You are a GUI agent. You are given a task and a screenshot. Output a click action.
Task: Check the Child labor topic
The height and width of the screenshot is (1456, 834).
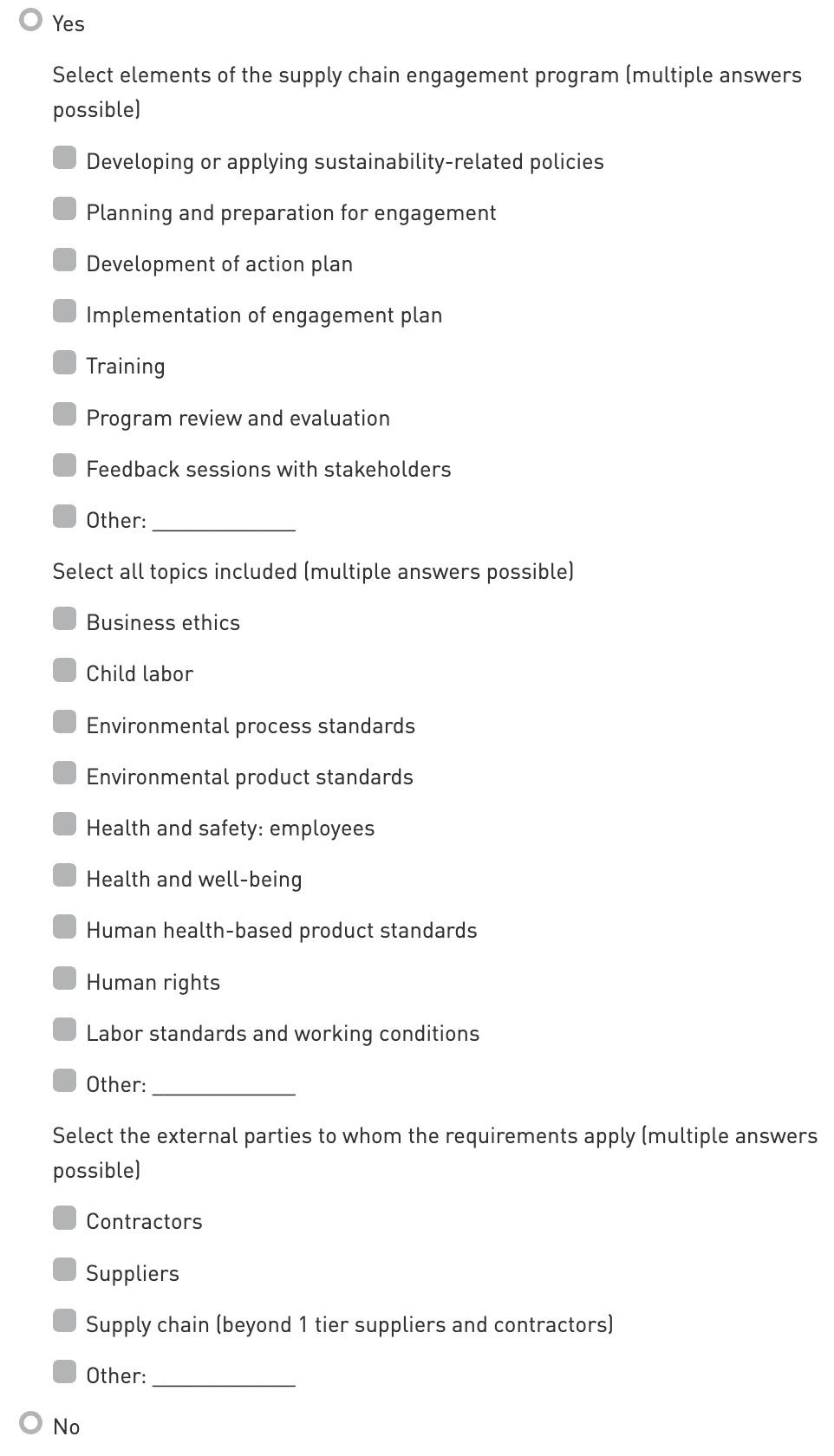tap(65, 671)
